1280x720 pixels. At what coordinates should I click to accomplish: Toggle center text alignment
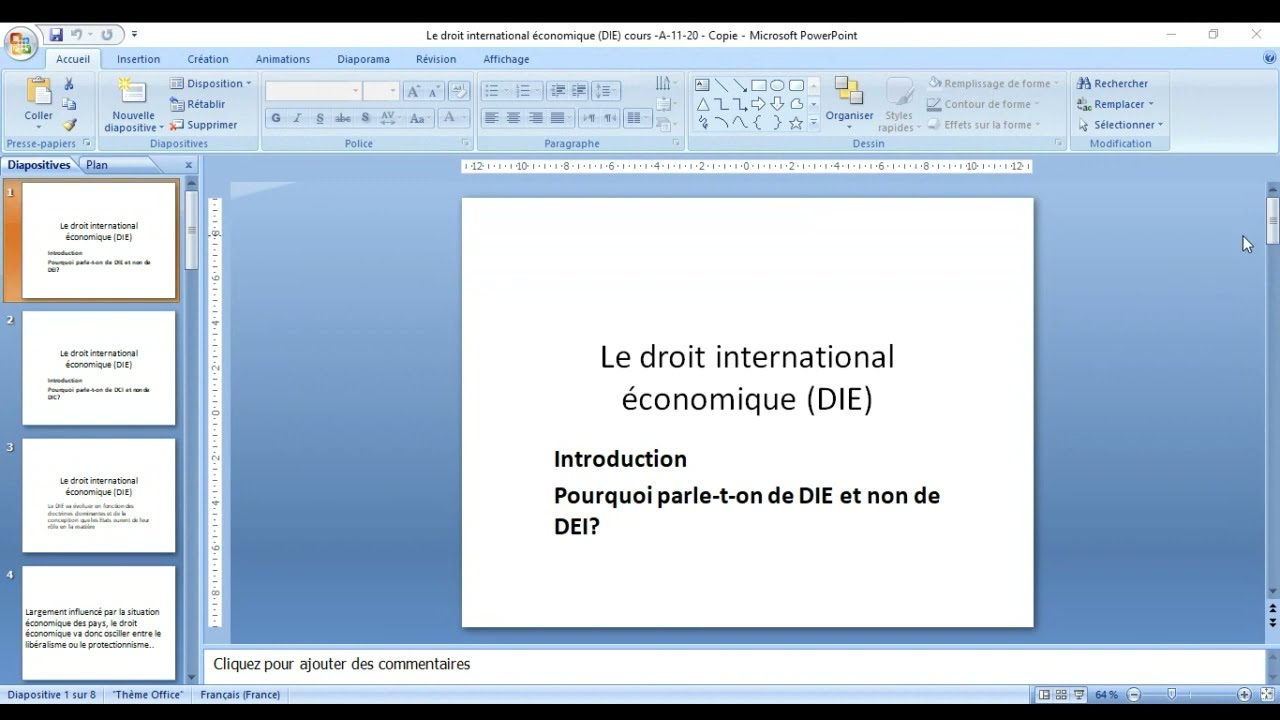[513, 118]
